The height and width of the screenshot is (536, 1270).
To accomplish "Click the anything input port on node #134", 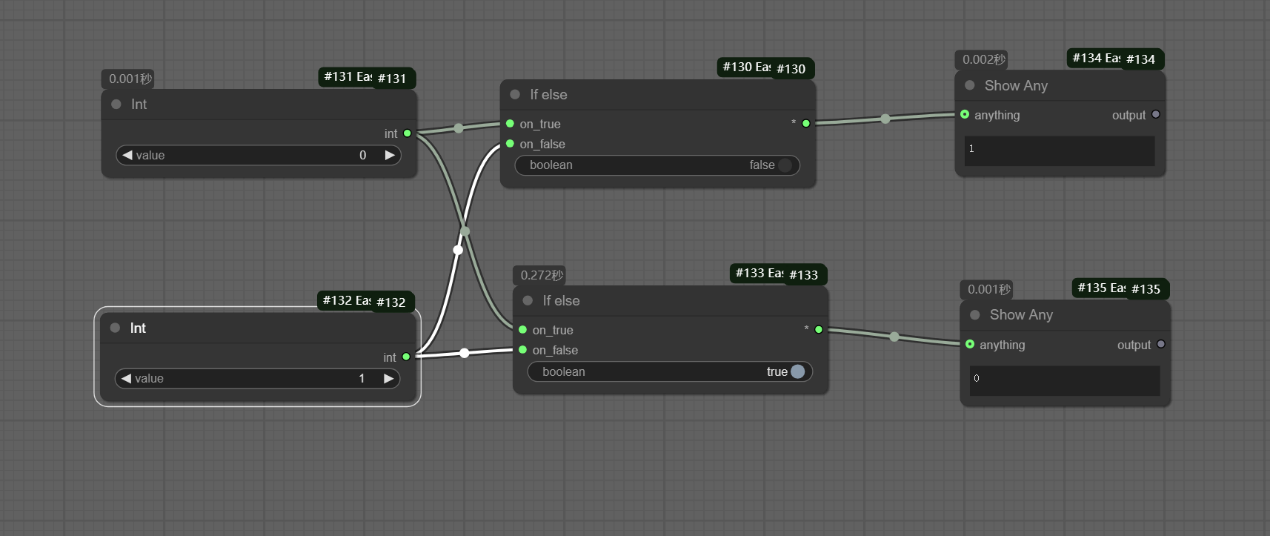I will (x=964, y=115).
